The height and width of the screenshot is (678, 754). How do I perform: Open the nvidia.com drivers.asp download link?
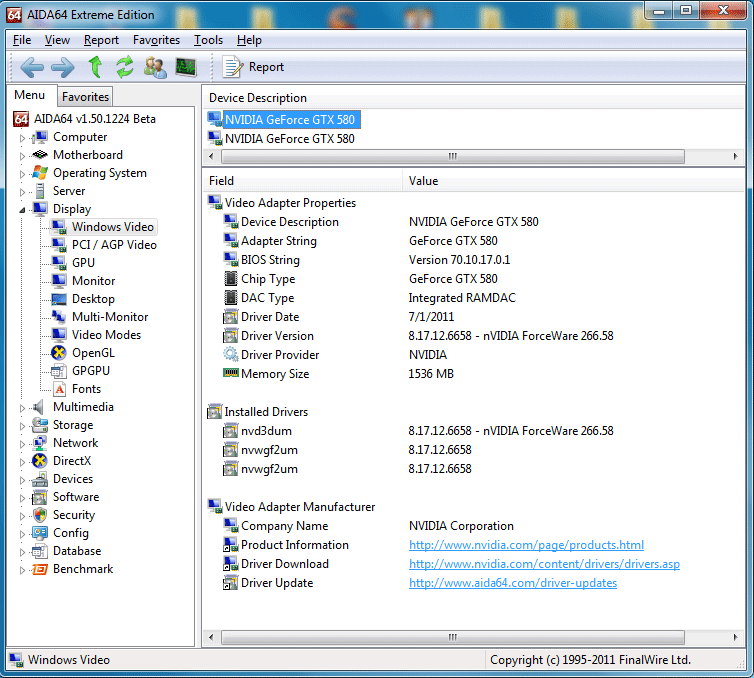point(544,564)
